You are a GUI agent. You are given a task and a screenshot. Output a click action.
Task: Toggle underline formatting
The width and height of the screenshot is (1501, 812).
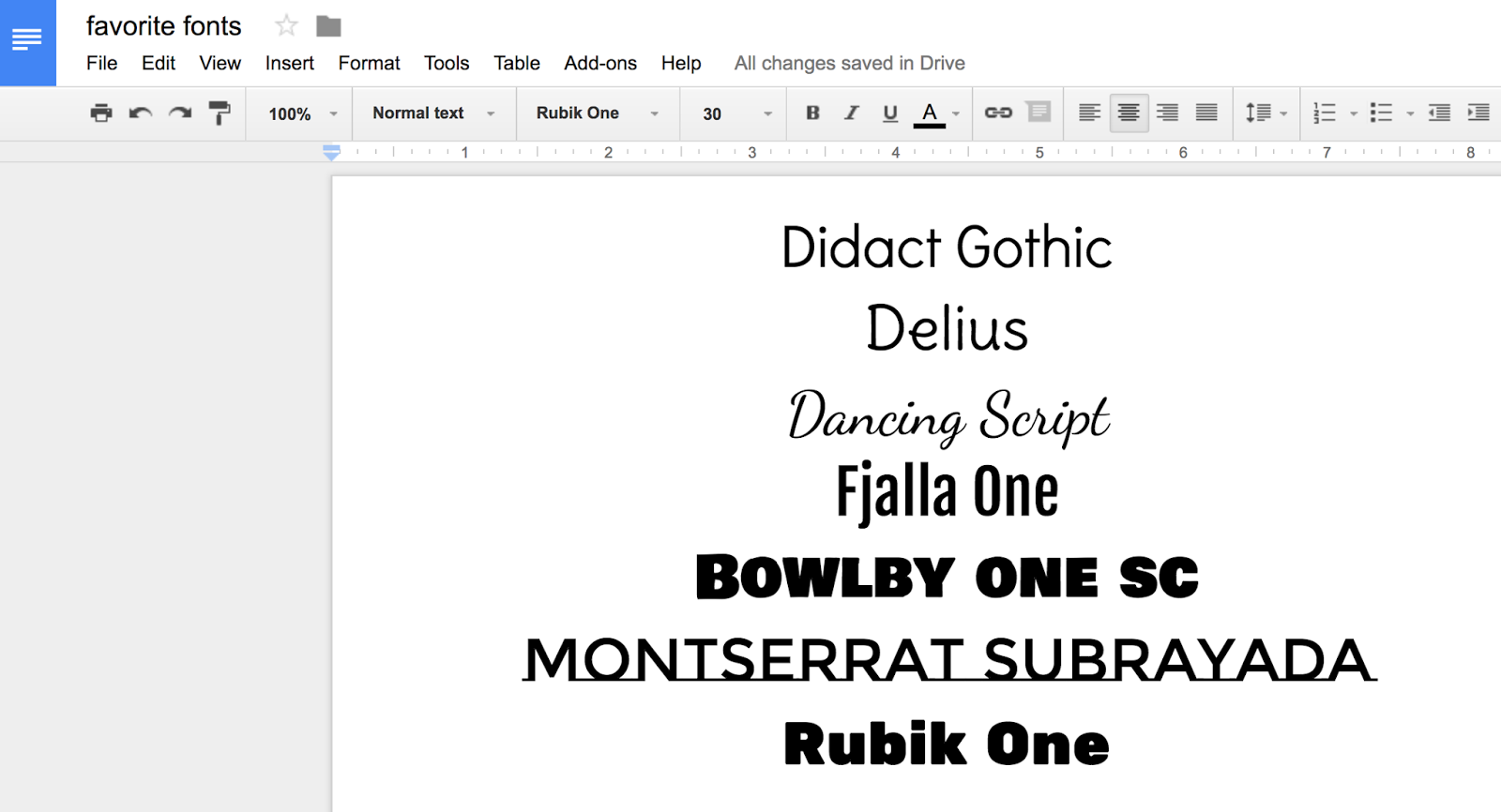[x=890, y=113]
